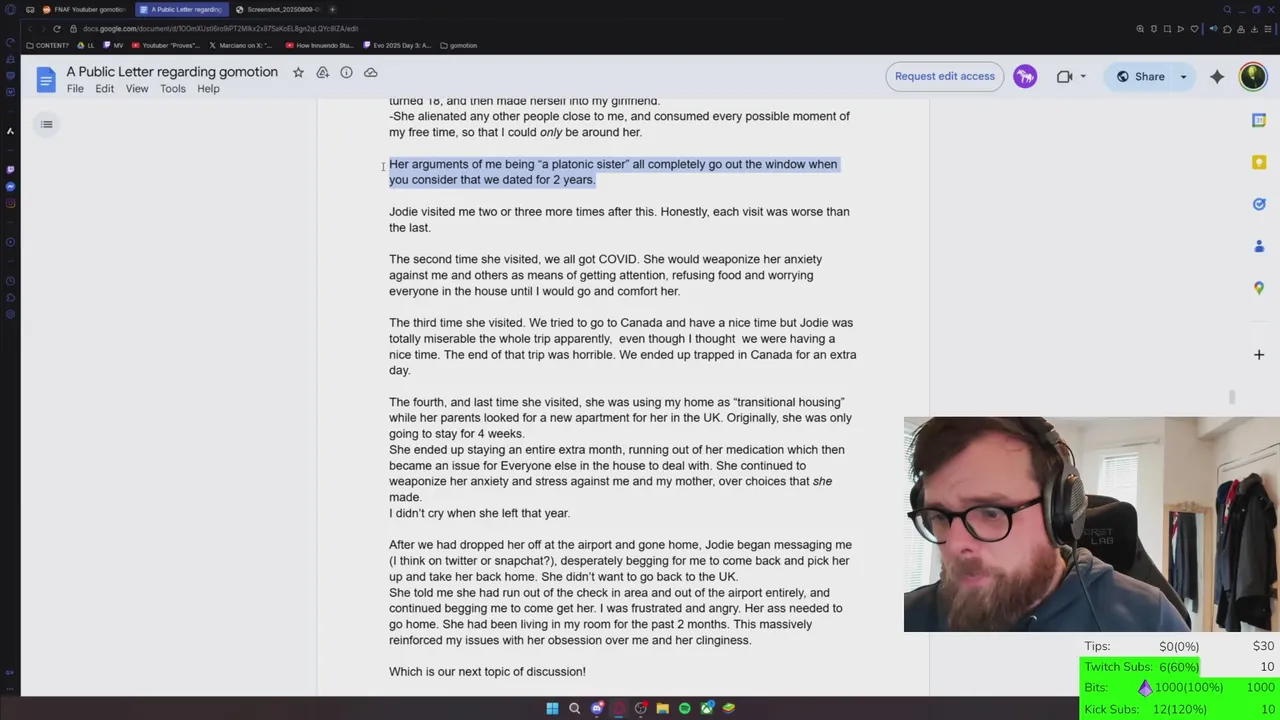The height and width of the screenshot is (720, 1280).
Task: Open the Marciano on X bookmark
Action: coord(240,45)
